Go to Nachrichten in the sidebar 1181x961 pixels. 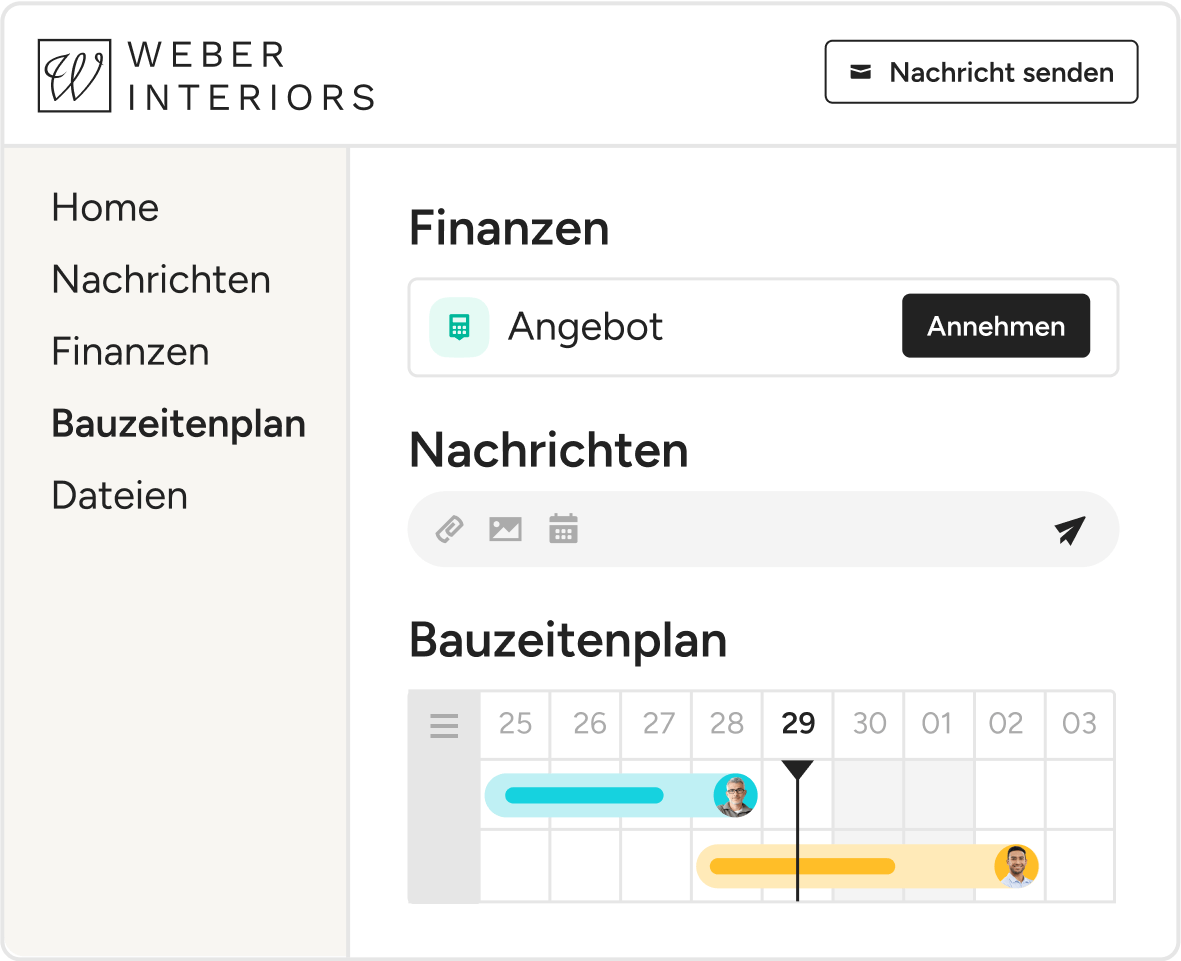click(161, 279)
